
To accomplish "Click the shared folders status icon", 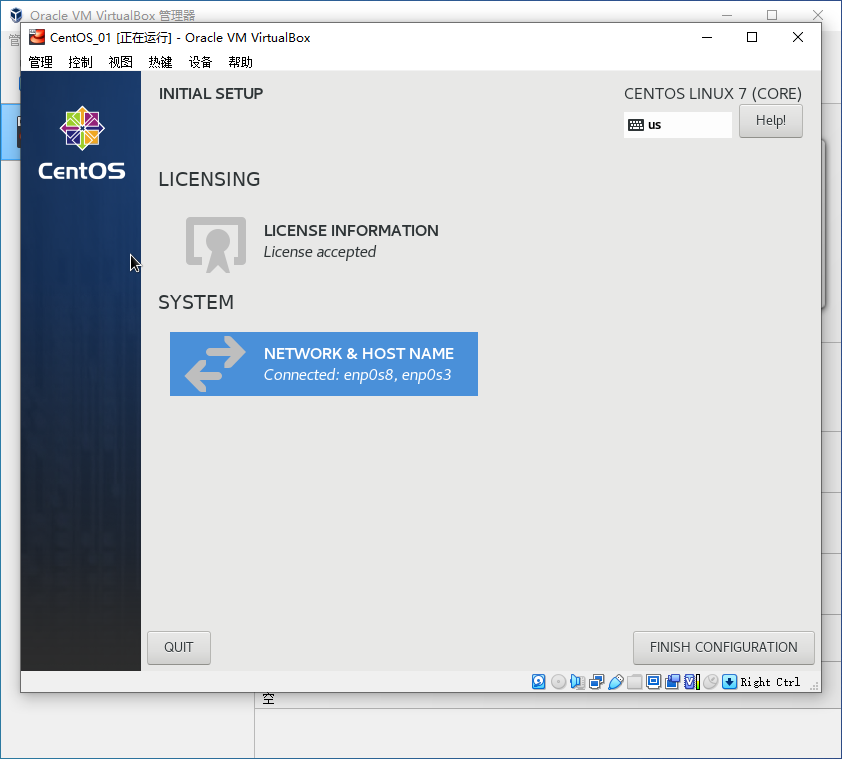I will point(635,682).
